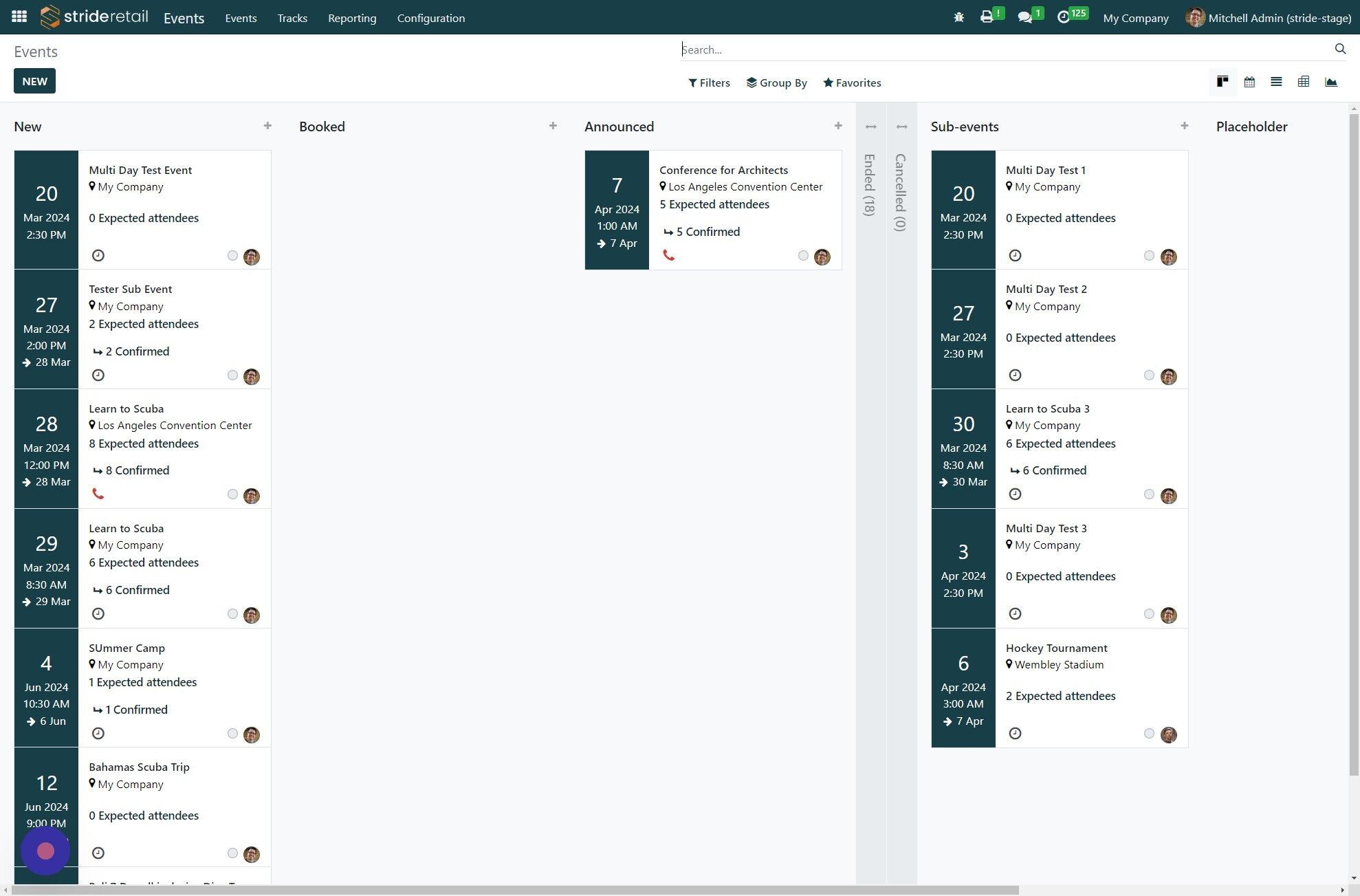This screenshot has height=896, width=1360.
Task: Switch to the pivot table view
Action: (x=1303, y=82)
